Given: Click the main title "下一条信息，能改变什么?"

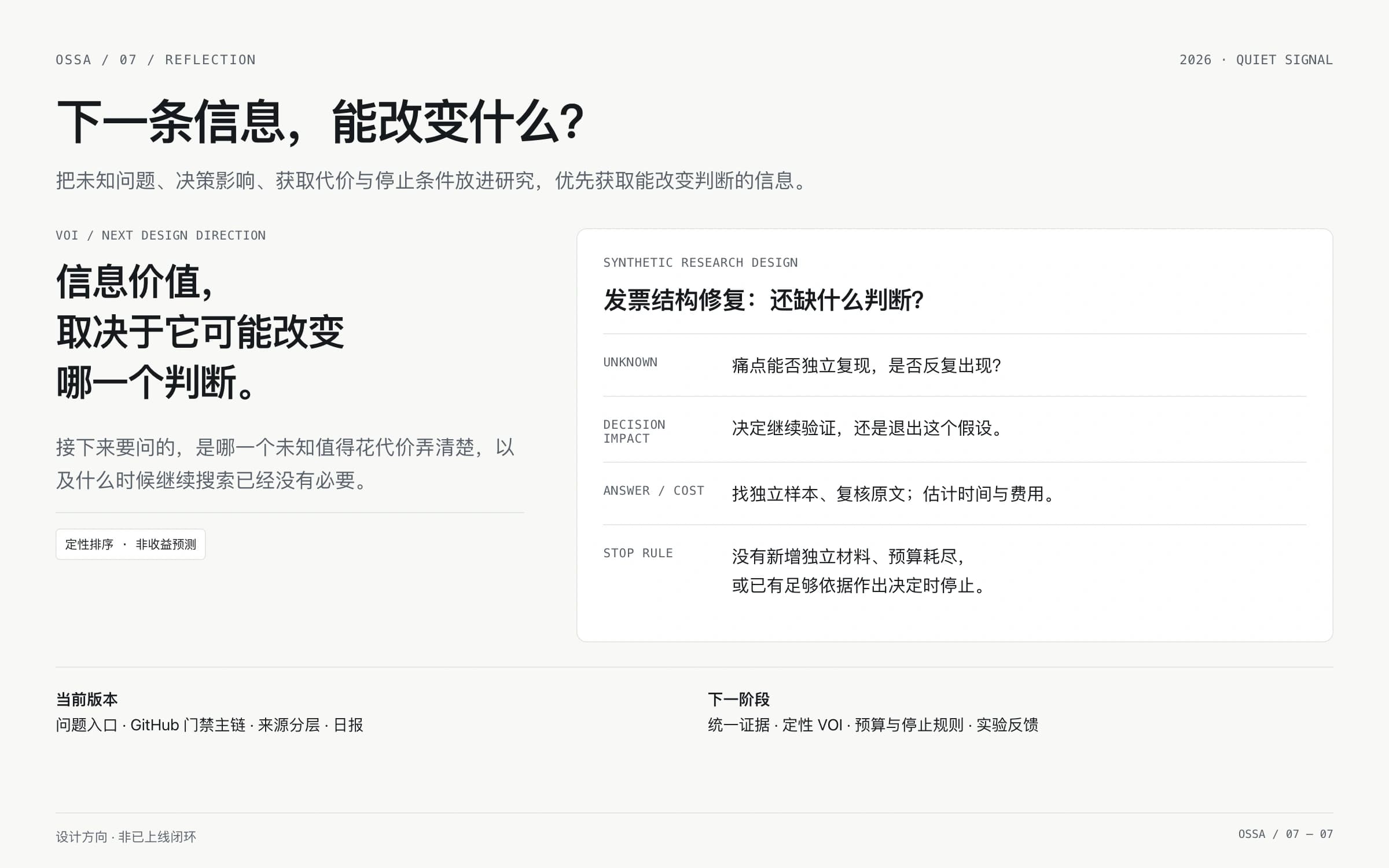Looking at the screenshot, I should coord(321,122).
